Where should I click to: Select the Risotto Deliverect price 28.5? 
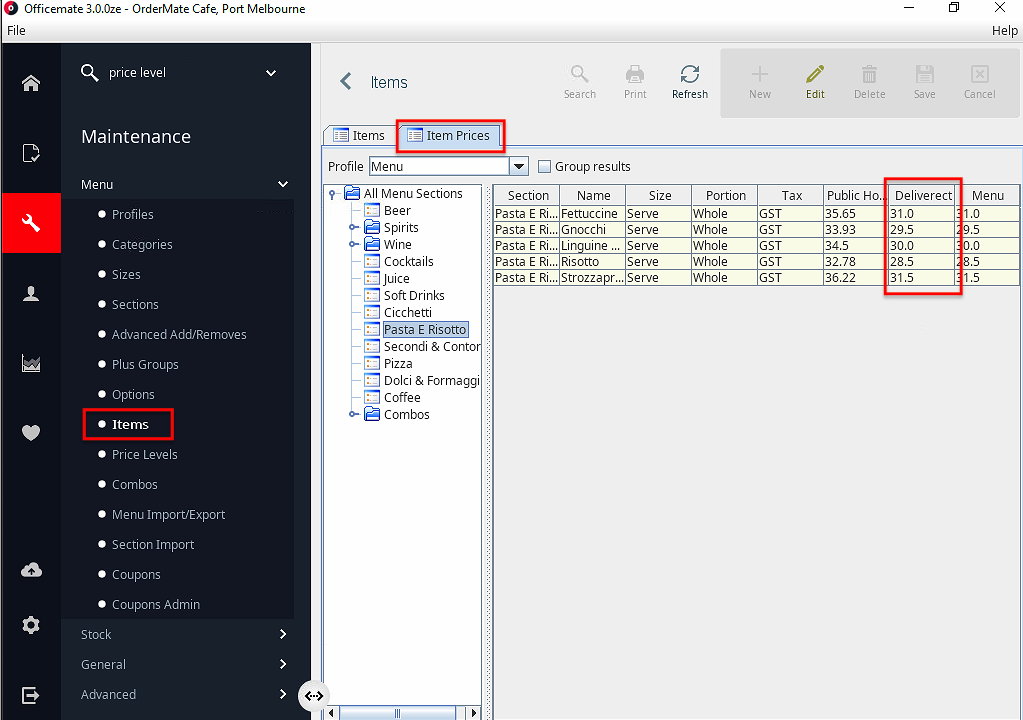pyautogui.click(x=922, y=262)
